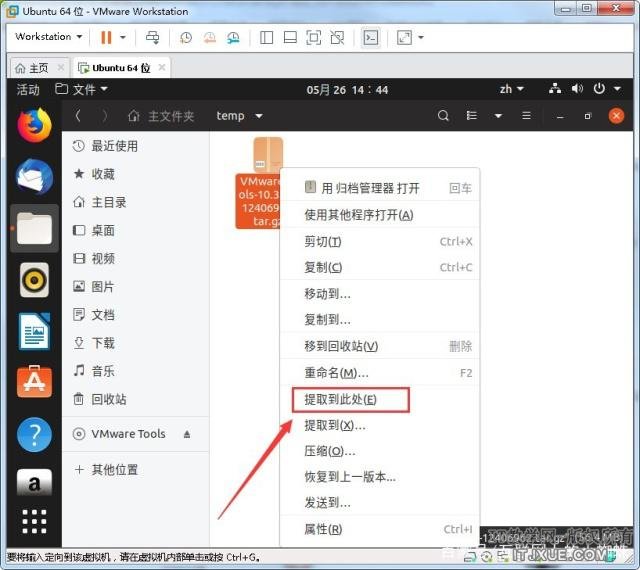
Task: Toggle VMware full screen mode icon
Action: click(x=403, y=37)
